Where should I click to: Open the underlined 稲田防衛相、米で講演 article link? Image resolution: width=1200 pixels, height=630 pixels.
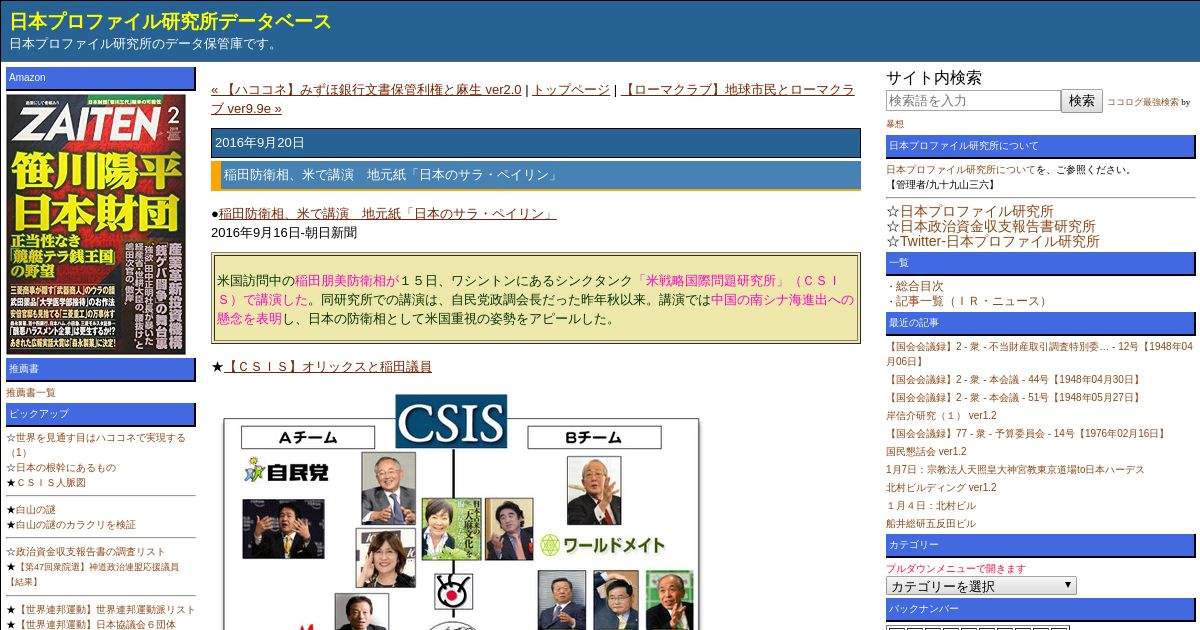387,214
